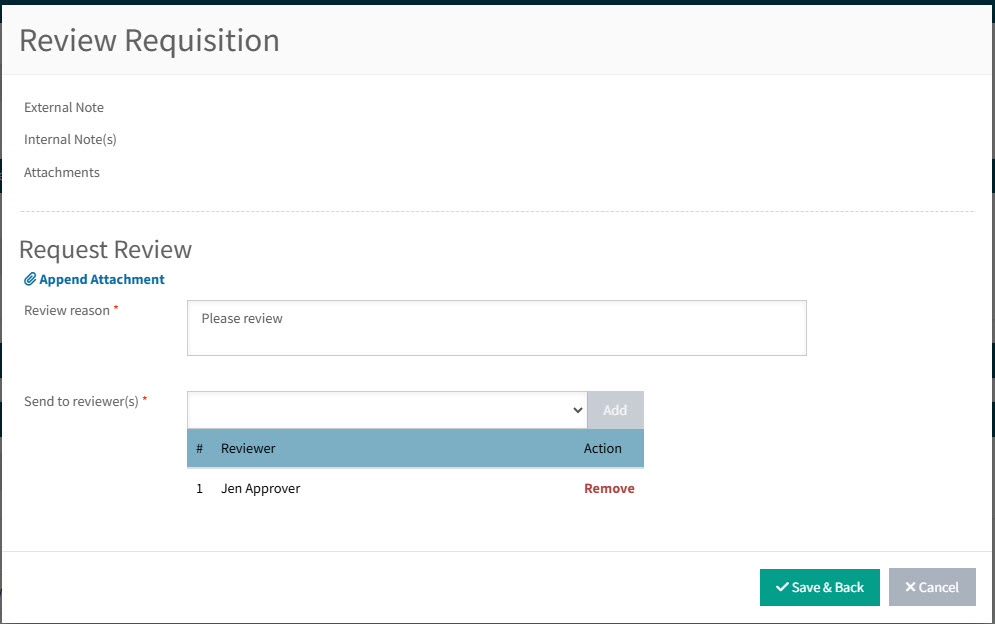Click the Review reason text area
The height and width of the screenshot is (624, 995).
[496, 328]
